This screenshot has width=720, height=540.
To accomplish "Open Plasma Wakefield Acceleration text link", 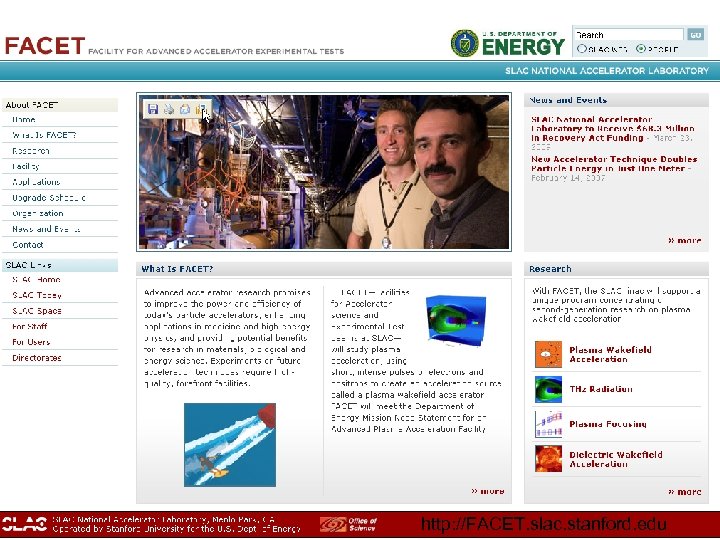I will pyautogui.click(x=610, y=354).
